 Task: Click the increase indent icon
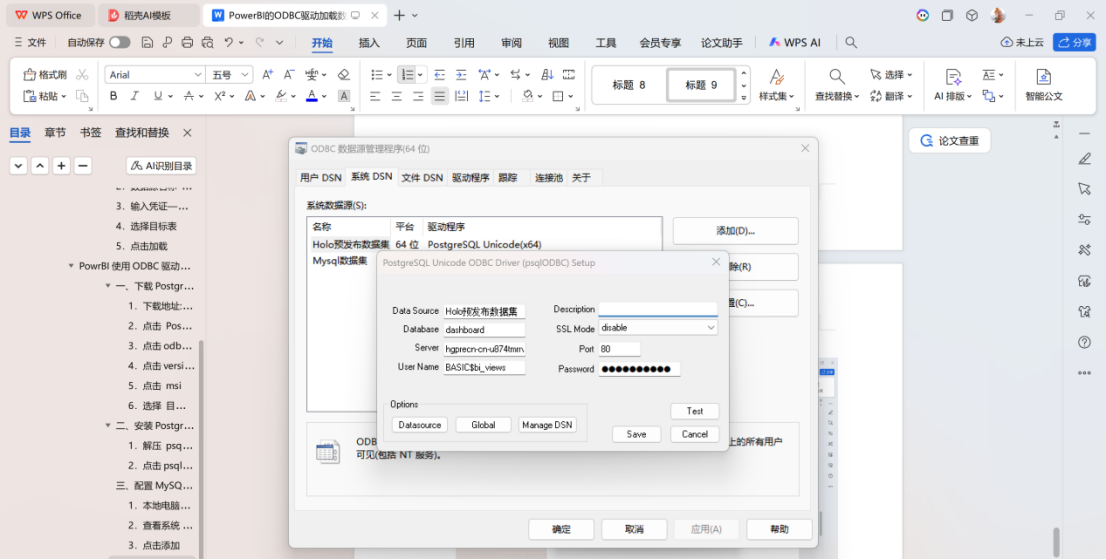(461, 74)
